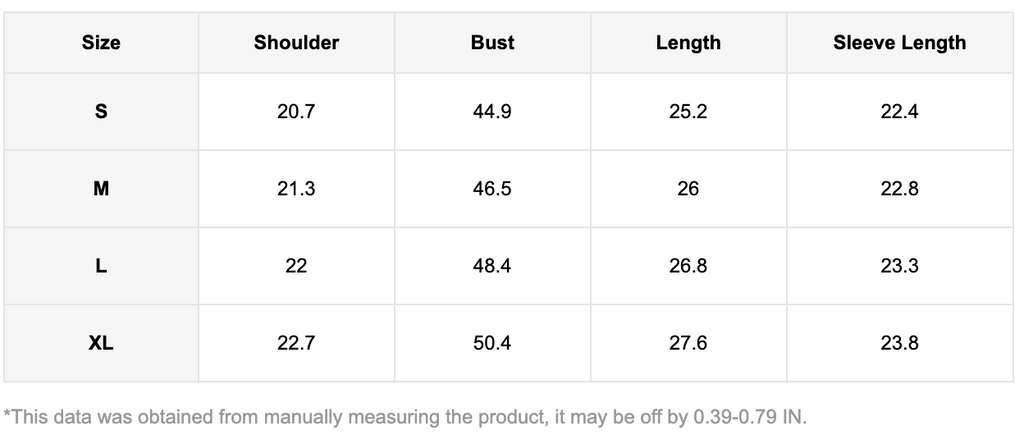1024x435 pixels.
Task: Select size M length cell showing 26
Action: (x=688, y=188)
